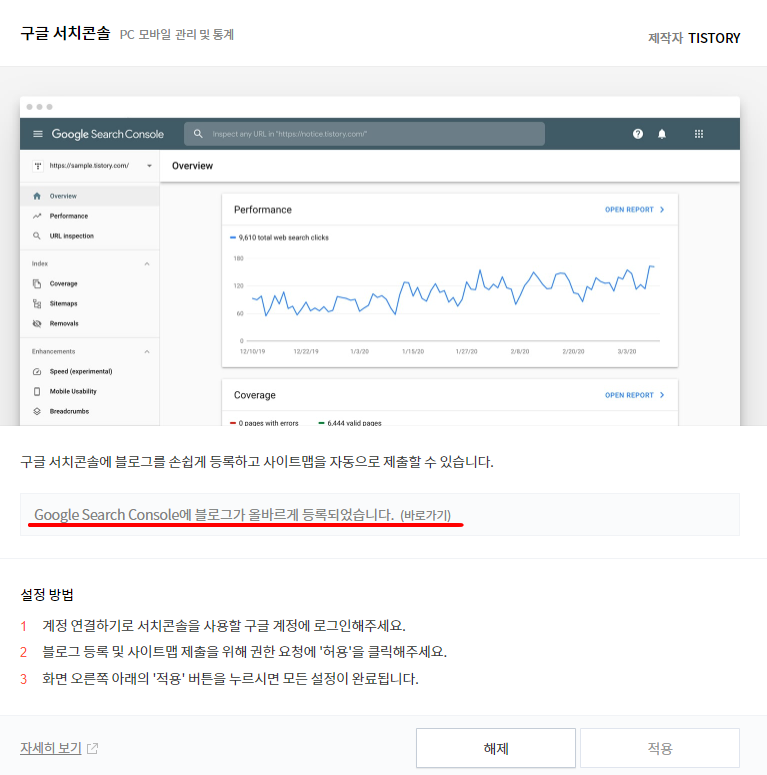Viewport: 767px width, 775px height.
Task: Select Removals in the sidebar
Action: click(x=90, y=323)
